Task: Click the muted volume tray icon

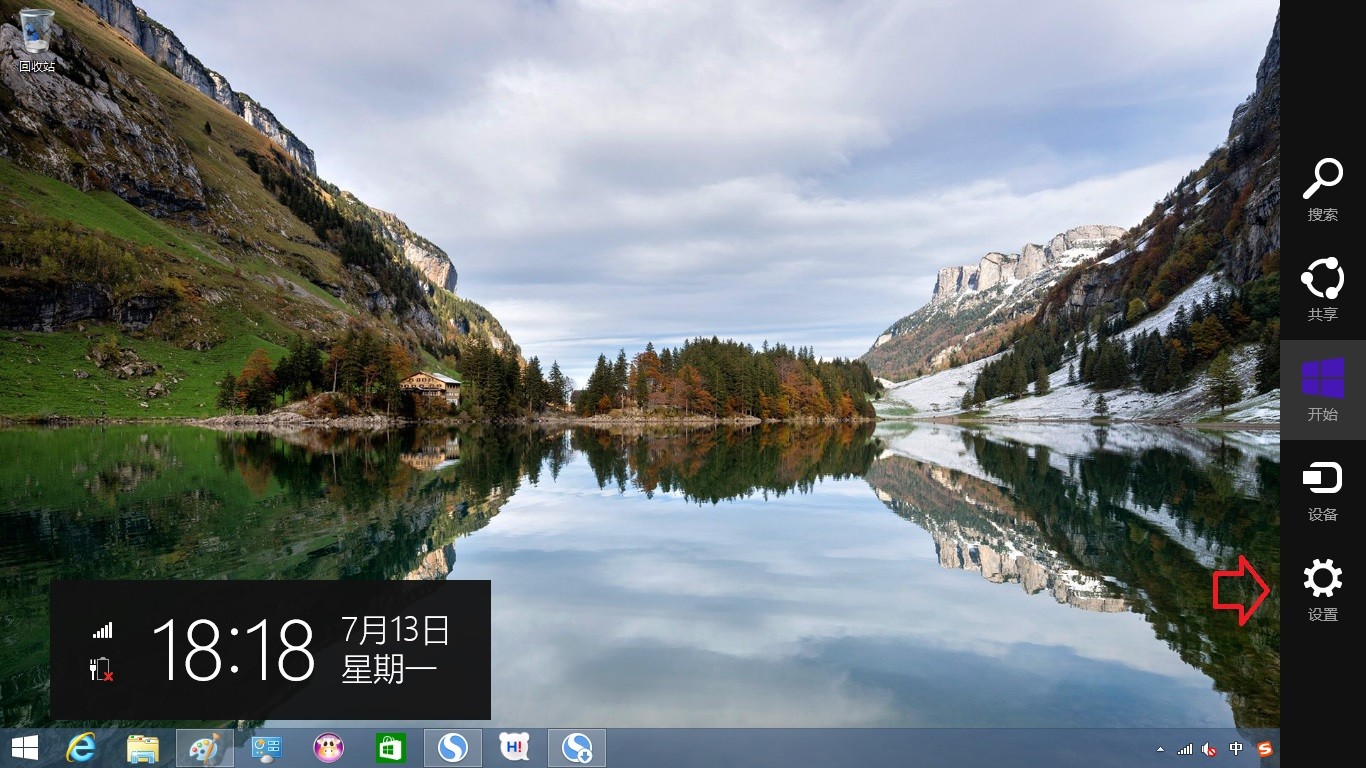Action: tap(1210, 749)
